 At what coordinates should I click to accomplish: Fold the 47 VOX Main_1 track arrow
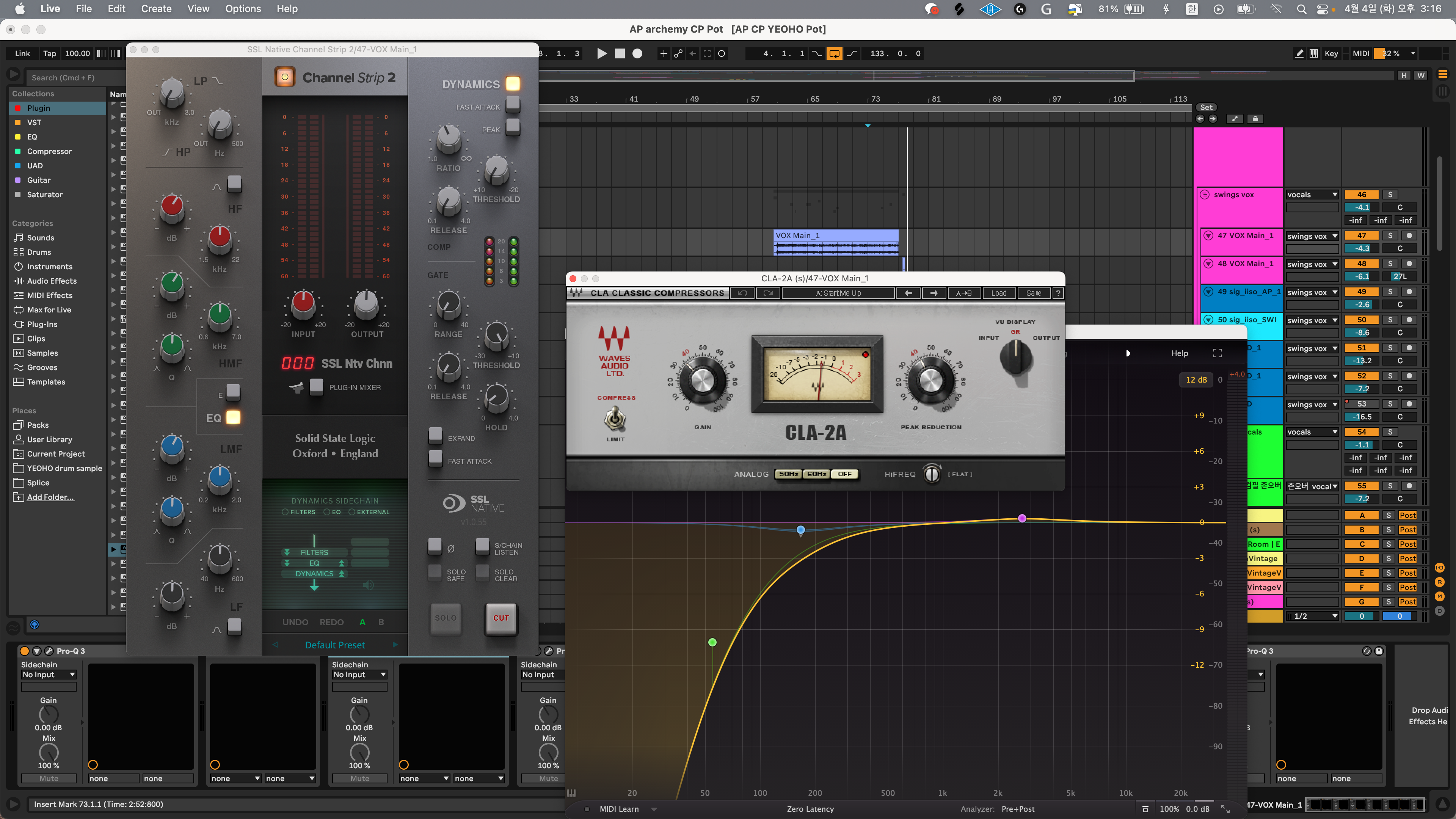coord(1208,236)
